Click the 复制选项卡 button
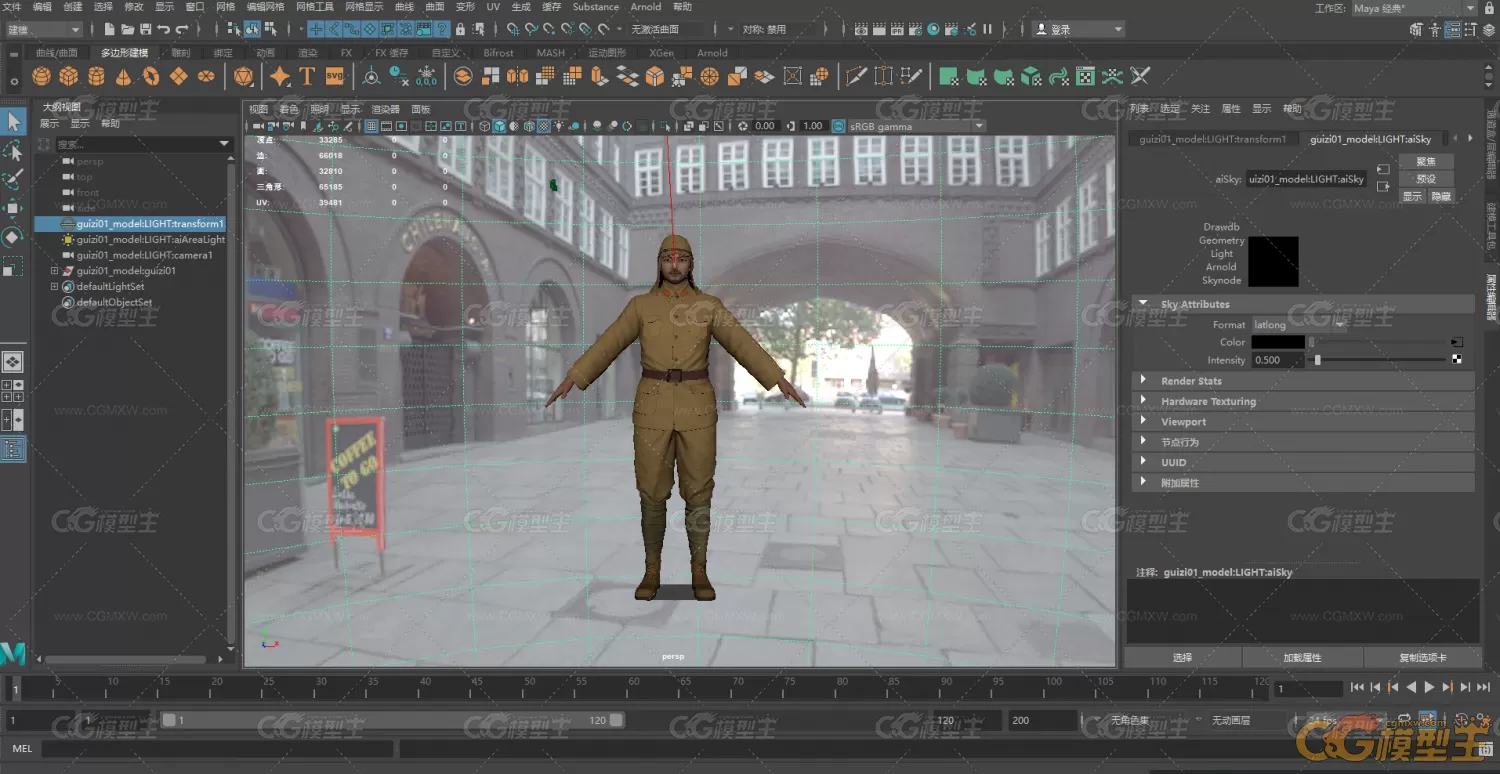This screenshot has width=1500, height=774. 1422,658
